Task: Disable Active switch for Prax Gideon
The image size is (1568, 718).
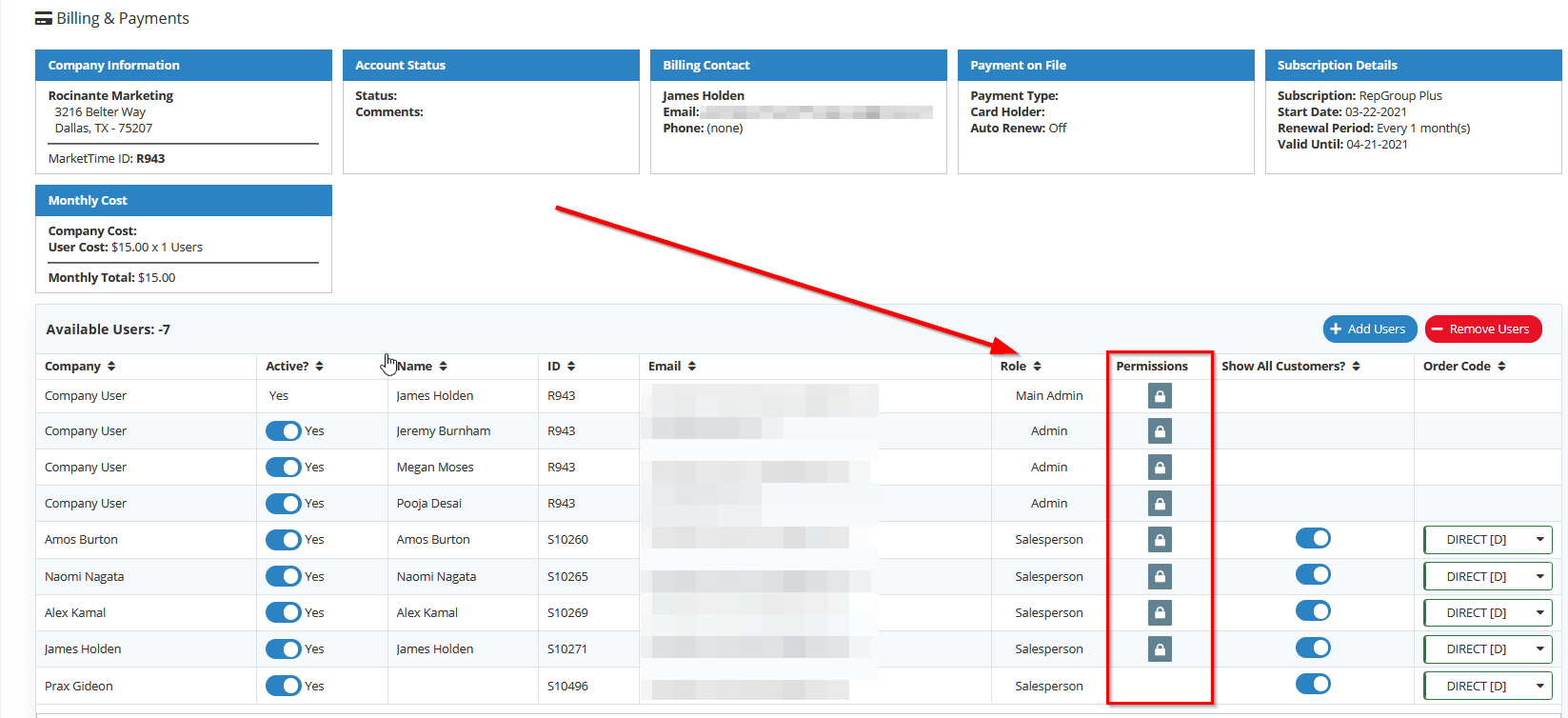Action: 283,686
